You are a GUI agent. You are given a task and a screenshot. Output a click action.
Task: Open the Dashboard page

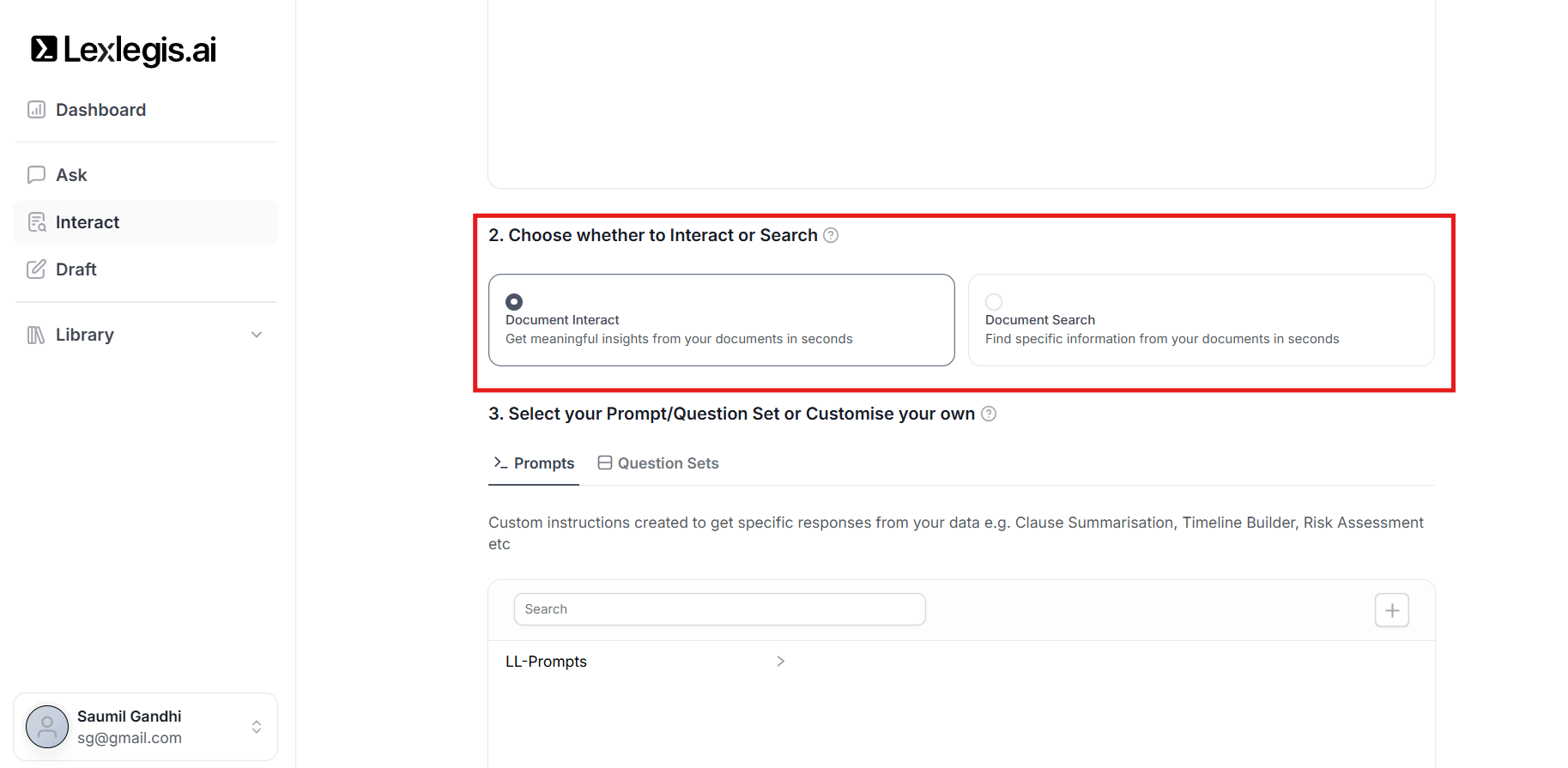click(x=100, y=110)
